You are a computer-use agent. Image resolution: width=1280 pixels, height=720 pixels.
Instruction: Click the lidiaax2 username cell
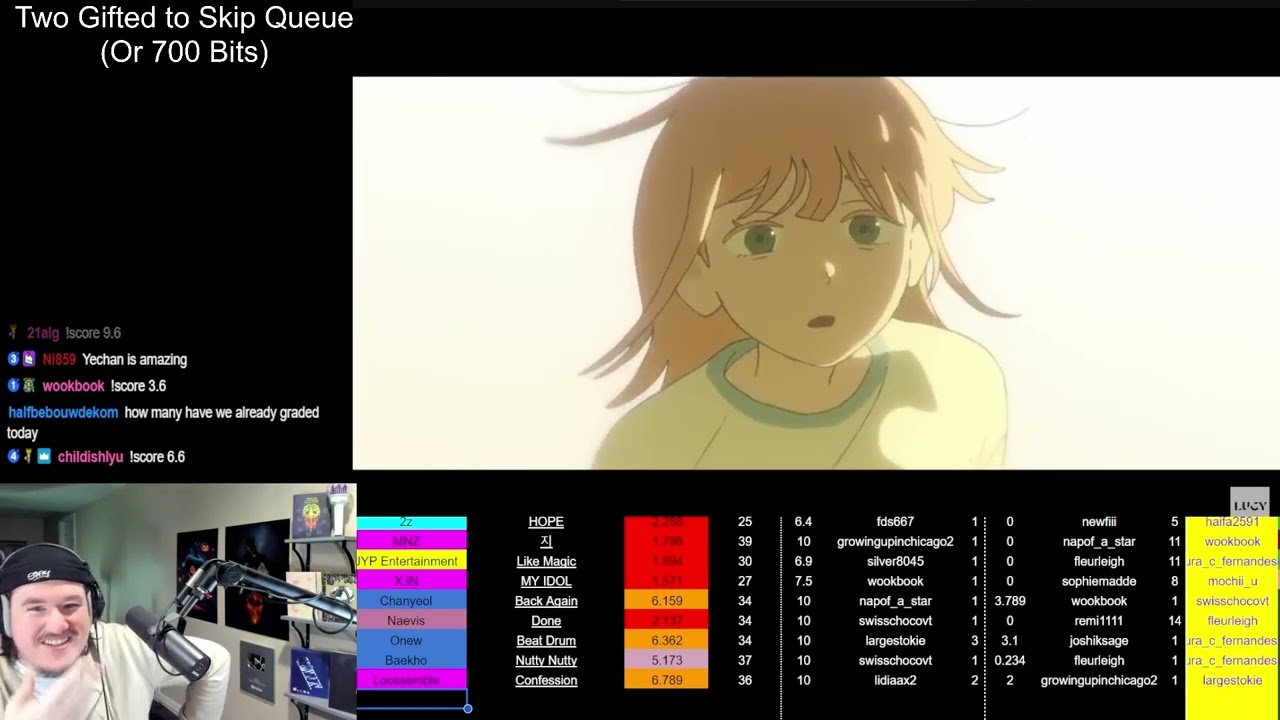(x=895, y=681)
